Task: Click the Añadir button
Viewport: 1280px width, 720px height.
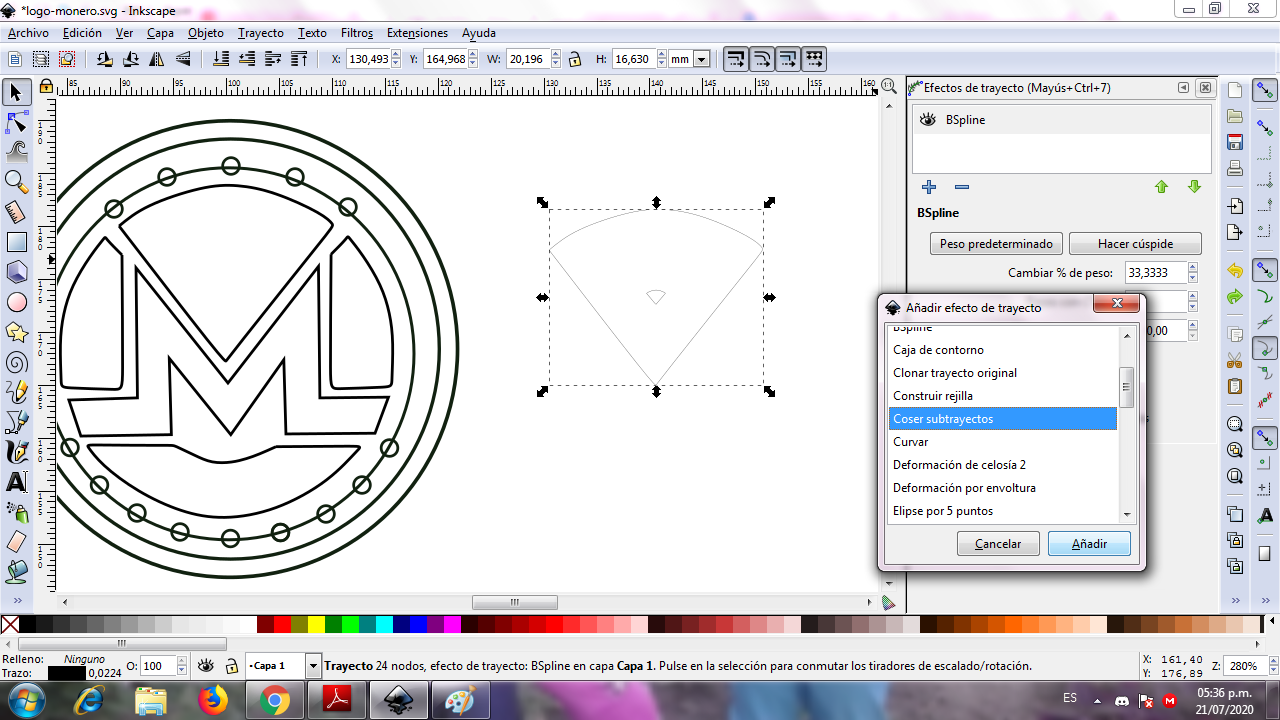Action: pyautogui.click(x=1089, y=544)
